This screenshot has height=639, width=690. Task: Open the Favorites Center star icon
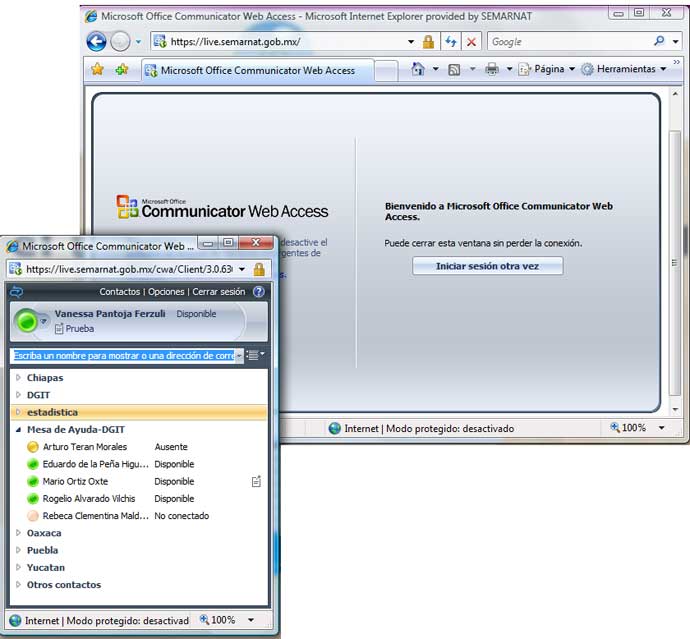98,69
